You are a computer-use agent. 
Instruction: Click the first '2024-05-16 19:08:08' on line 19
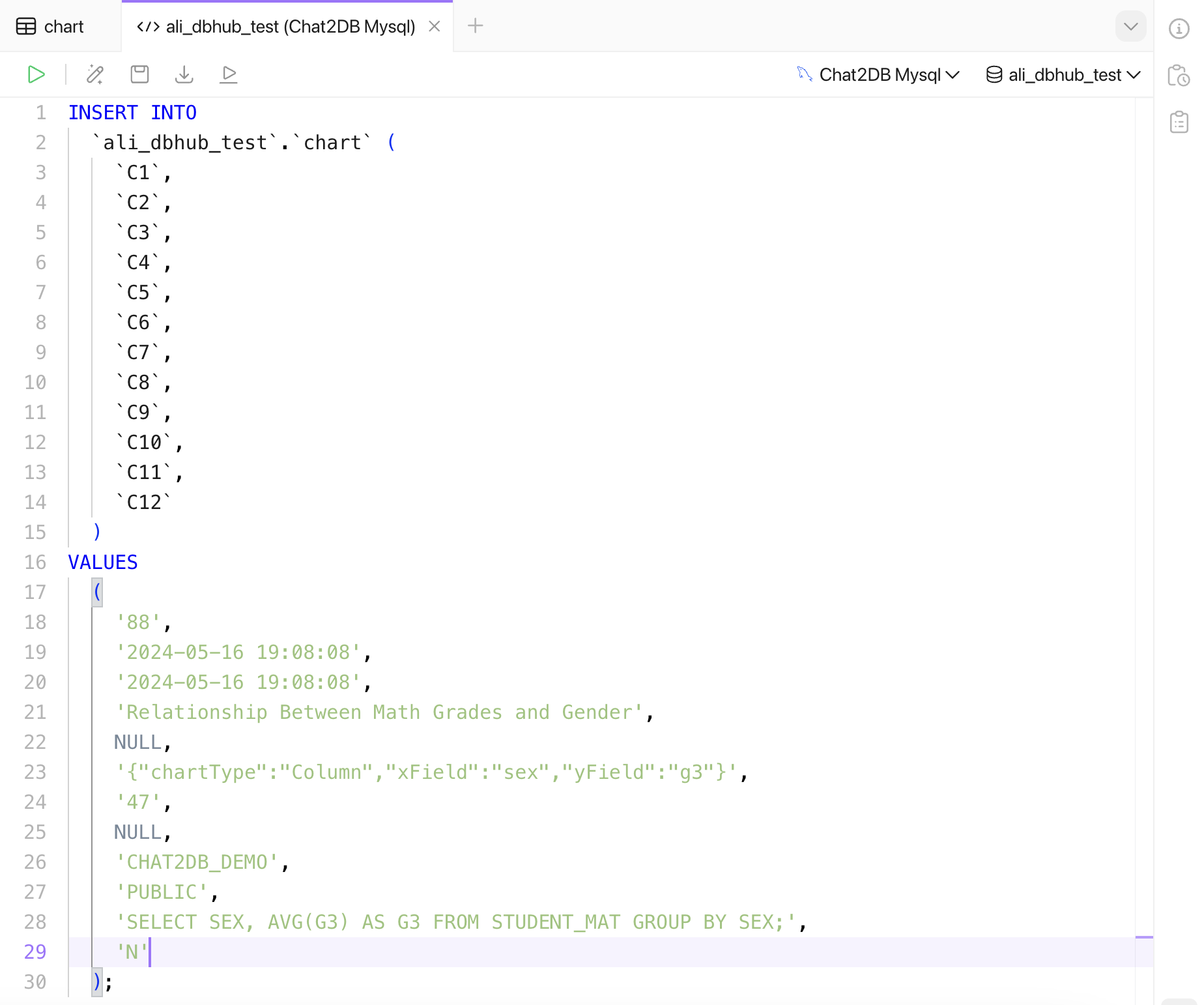[x=238, y=652]
